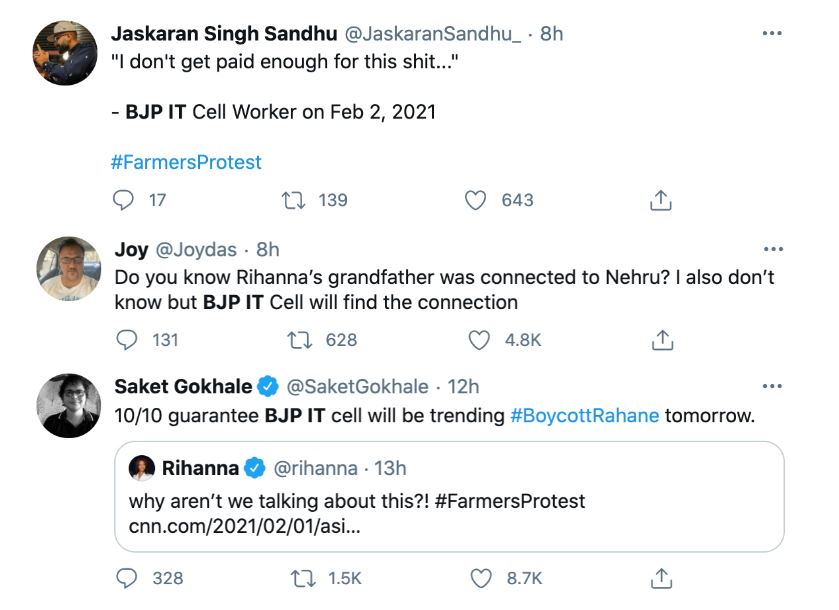The image size is (839, 610).
Task: Share Joy's tweet via share icon
Action: click(662, 341)
